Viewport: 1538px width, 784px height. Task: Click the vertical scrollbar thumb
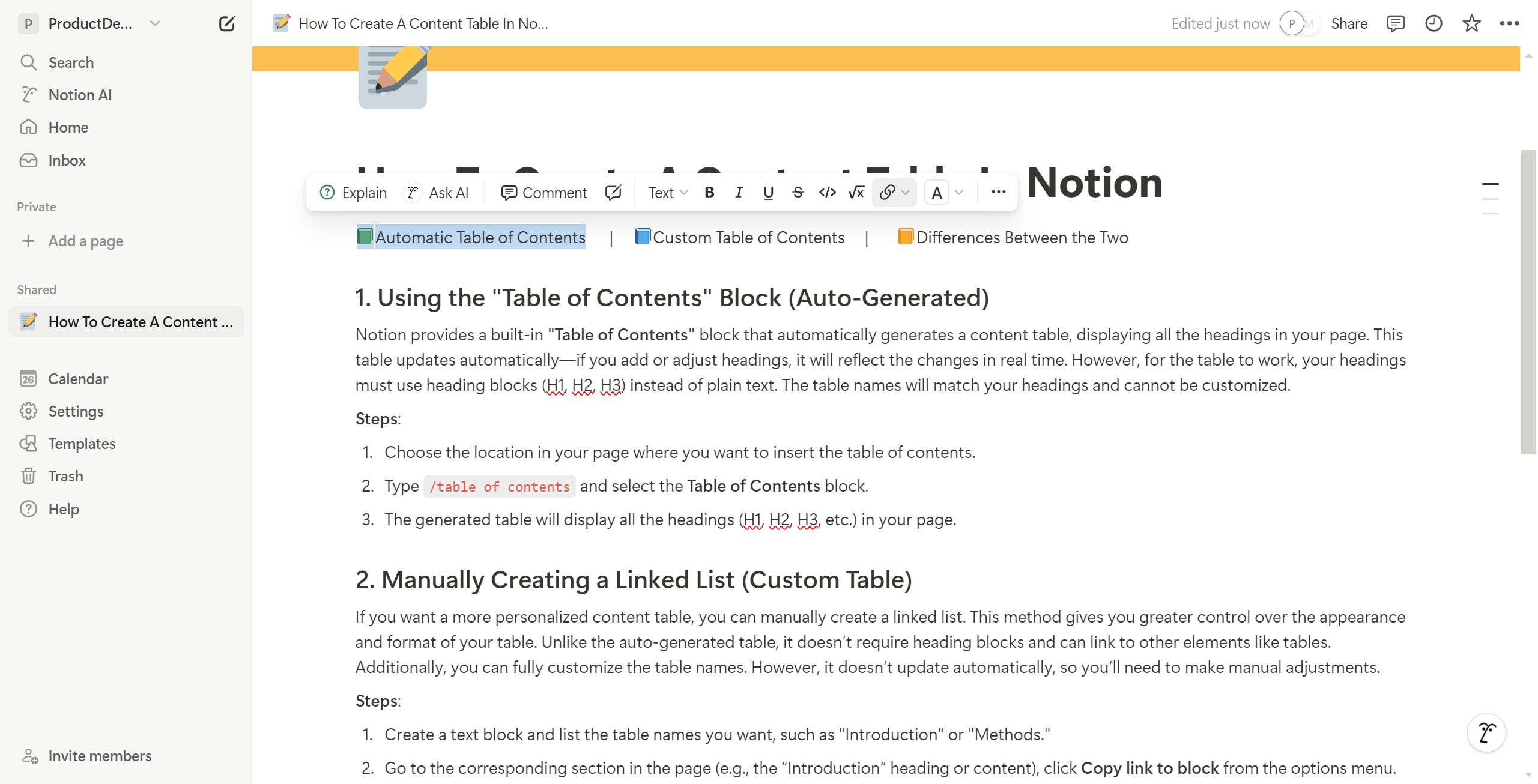pyautogui.click(x=1528, y=302)
